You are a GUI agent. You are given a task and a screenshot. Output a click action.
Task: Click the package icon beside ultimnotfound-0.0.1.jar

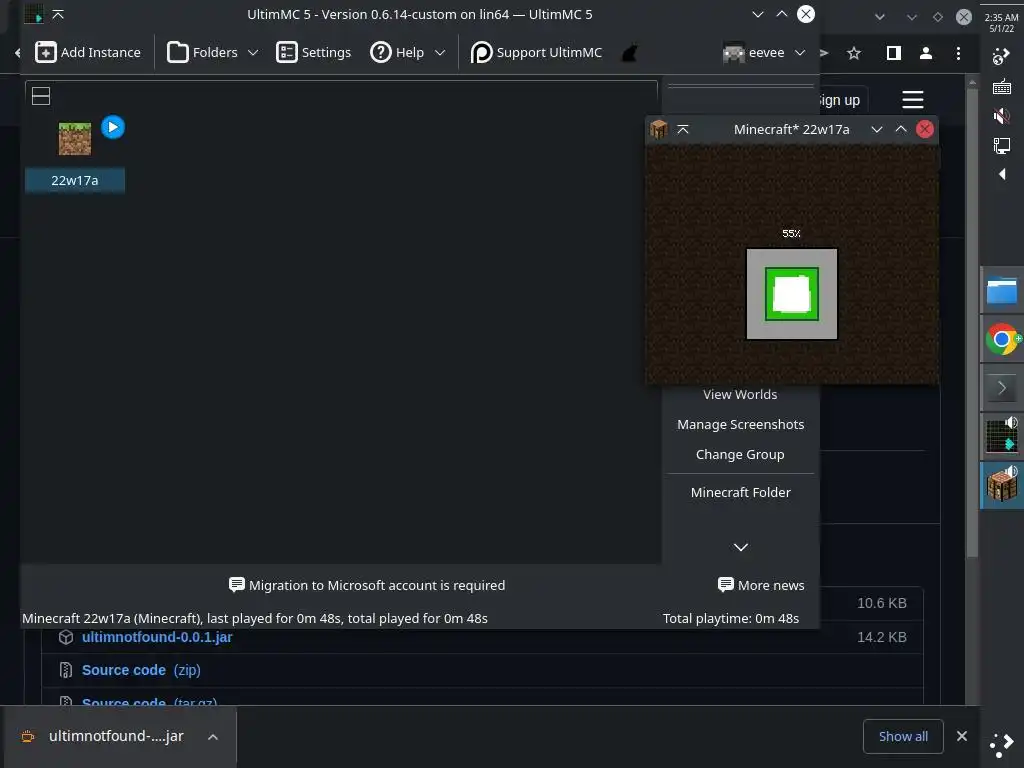(x=65, y=637)
